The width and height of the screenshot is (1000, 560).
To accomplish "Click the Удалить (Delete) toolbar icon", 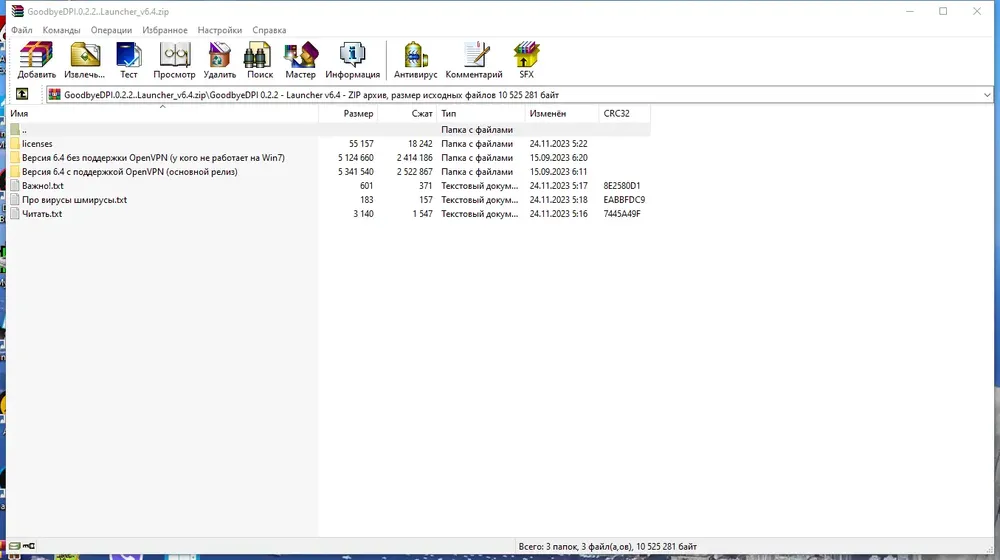I will (x=219, y=60).
